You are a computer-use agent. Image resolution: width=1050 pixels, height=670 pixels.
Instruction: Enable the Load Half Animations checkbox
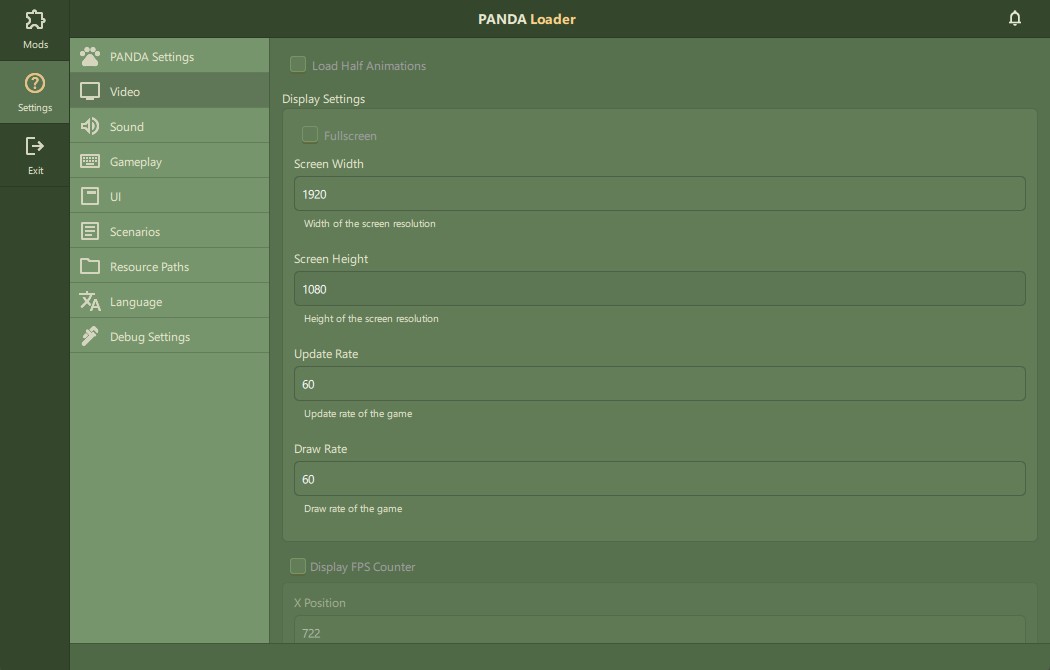pos(298,65)
